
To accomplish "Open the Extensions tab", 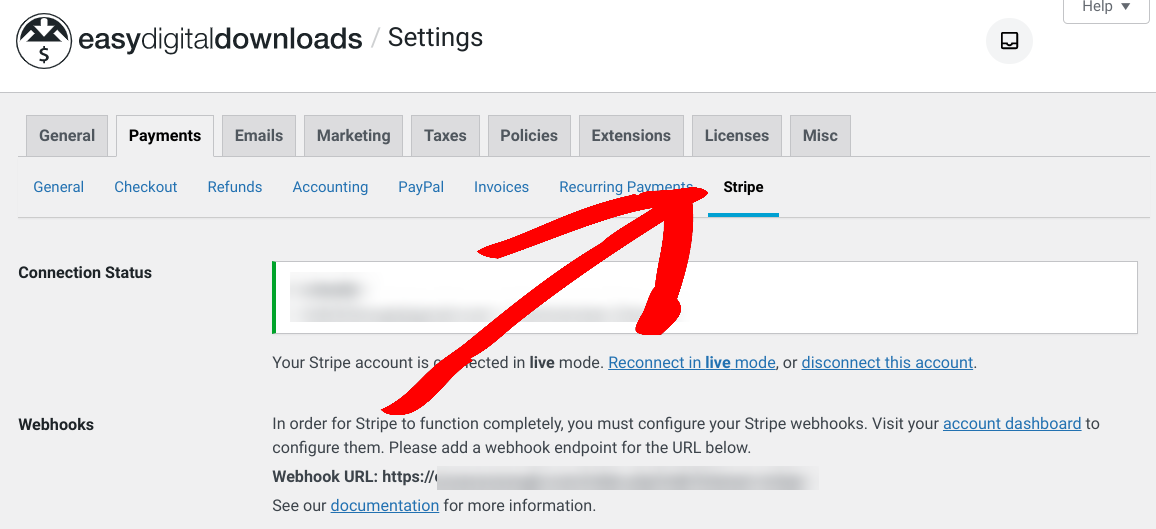I will coord(631,136).
